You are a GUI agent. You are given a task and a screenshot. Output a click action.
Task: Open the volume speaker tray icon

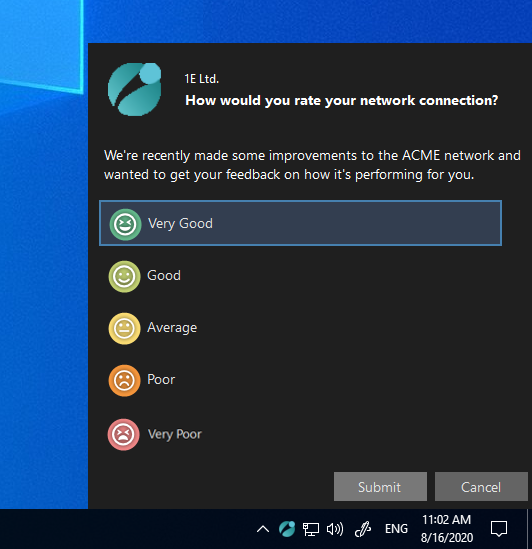tap(335, 529)
